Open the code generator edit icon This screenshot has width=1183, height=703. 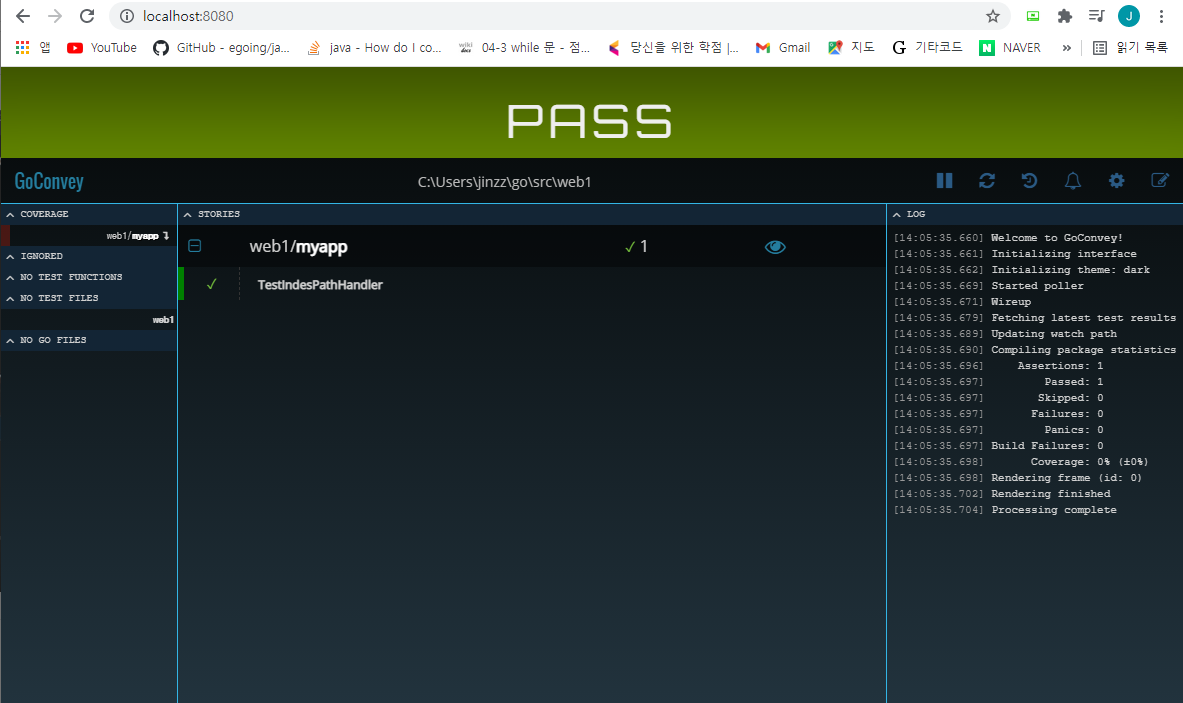[1160, 180]
